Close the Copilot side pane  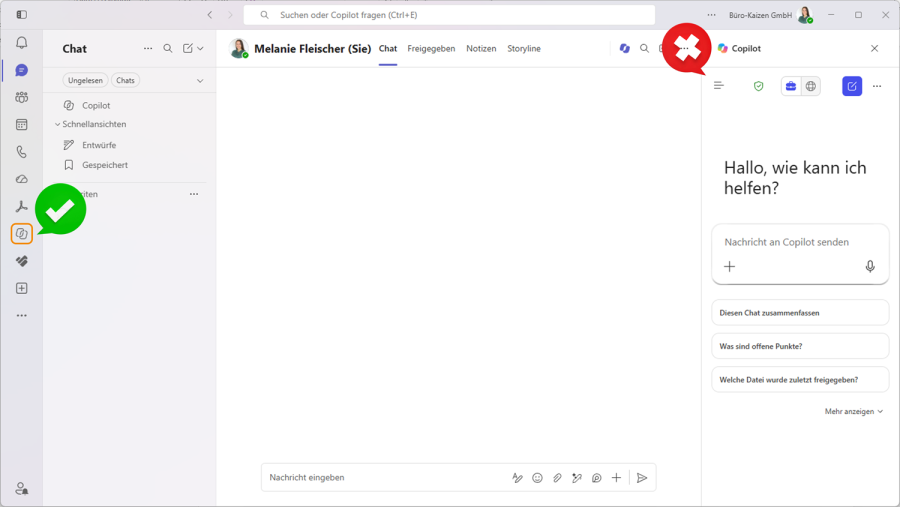click(x=874, y=49)
